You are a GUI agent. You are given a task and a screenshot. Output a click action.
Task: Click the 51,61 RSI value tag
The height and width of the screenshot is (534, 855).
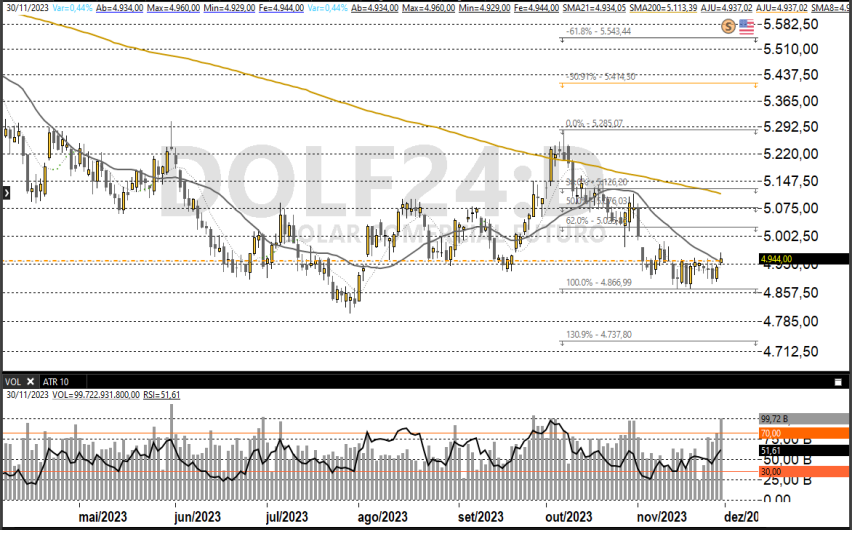pos(772,452)
